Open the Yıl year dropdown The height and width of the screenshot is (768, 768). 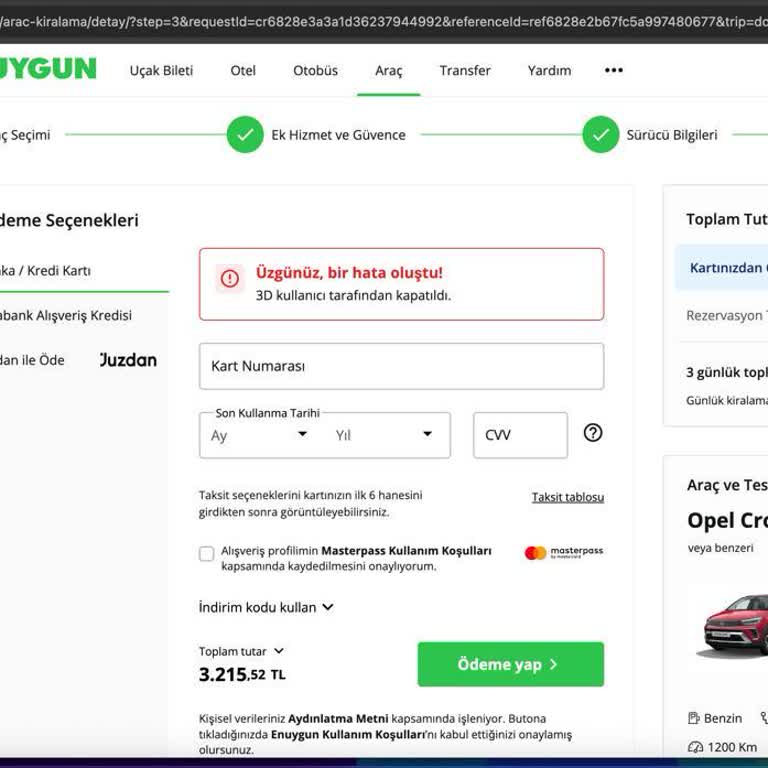point(384,435)
